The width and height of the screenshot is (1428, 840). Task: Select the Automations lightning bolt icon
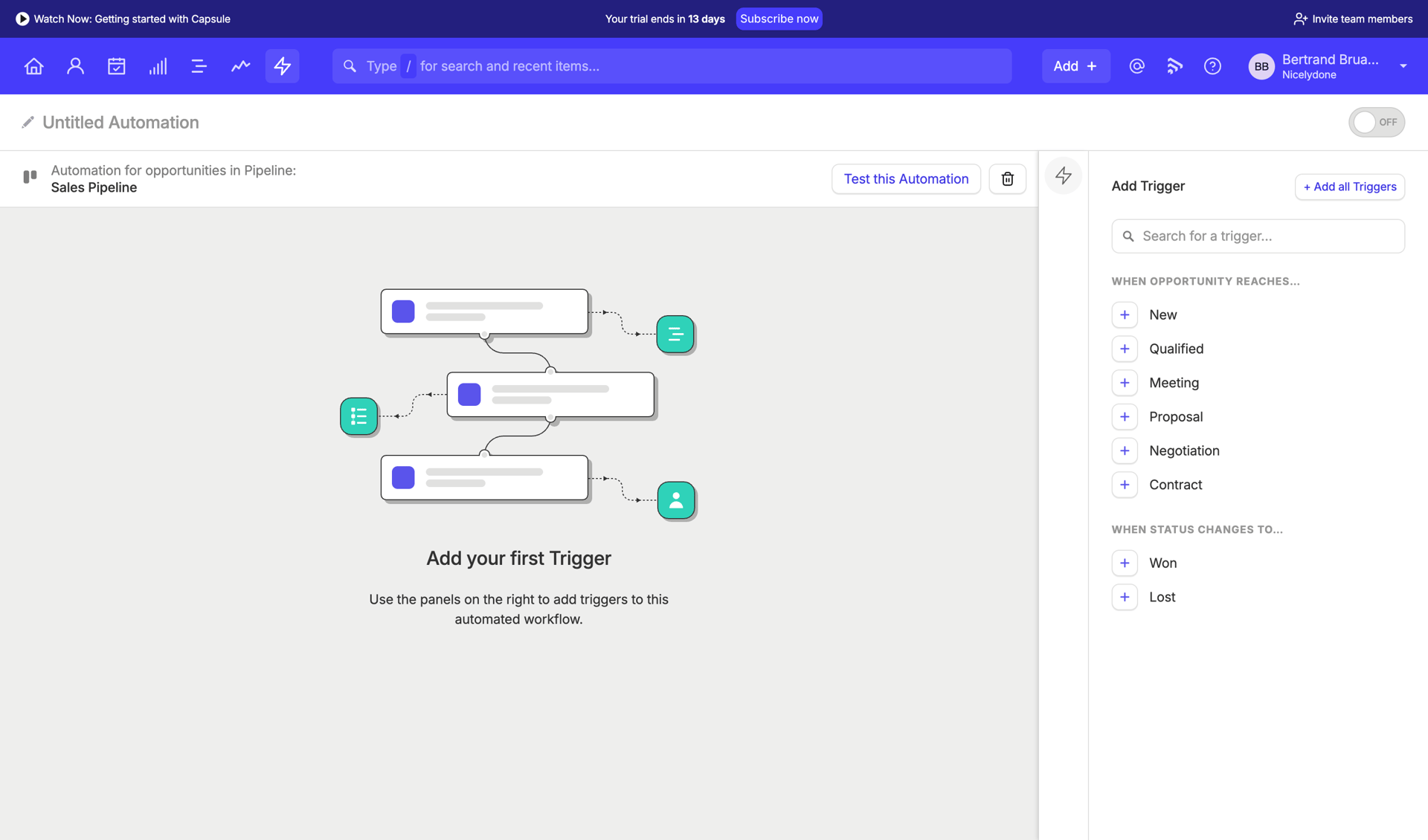click(282, 66)
